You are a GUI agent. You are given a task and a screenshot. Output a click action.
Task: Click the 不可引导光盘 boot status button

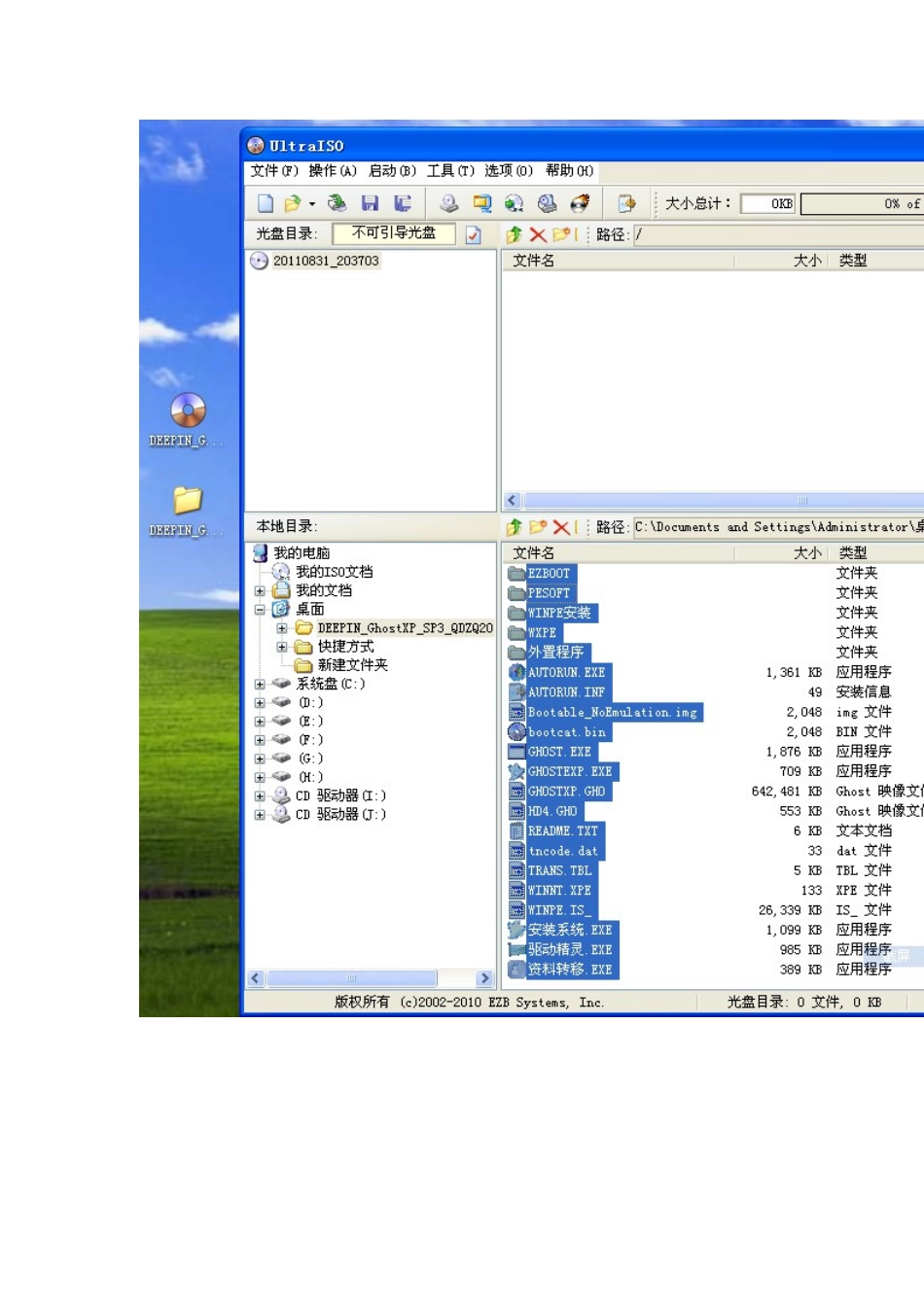[x=393, y=233]
